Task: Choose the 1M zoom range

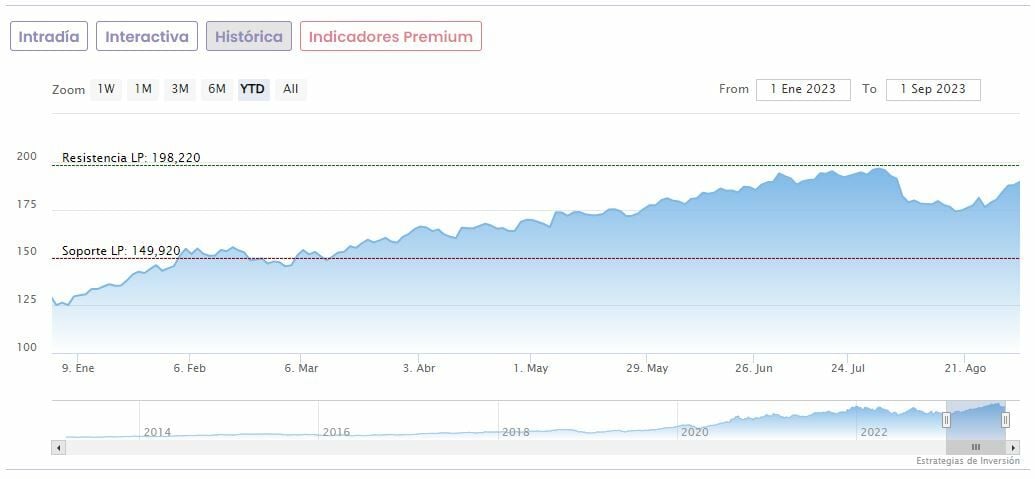Action: (x=143, y=89)
